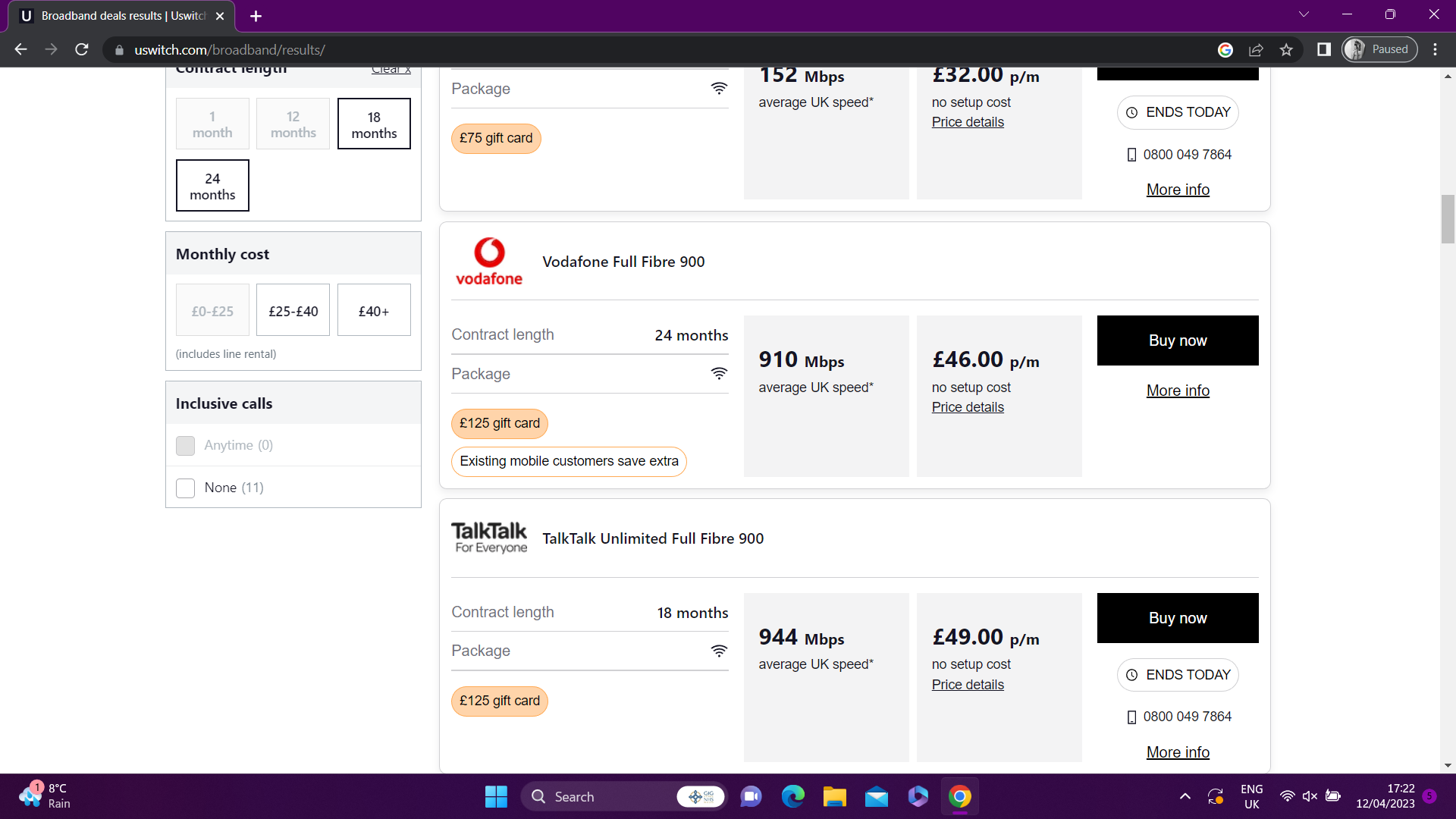
Task: Show hidden system tray icons chevron
Action: (x=1185, y=796)
